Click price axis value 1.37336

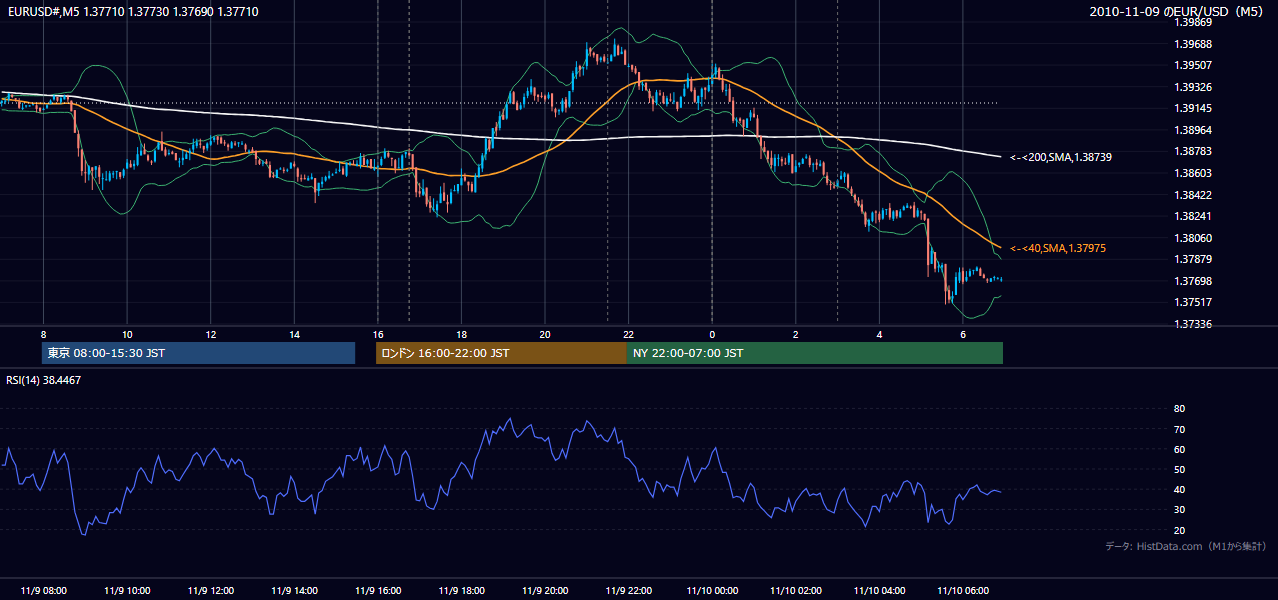1192,324
